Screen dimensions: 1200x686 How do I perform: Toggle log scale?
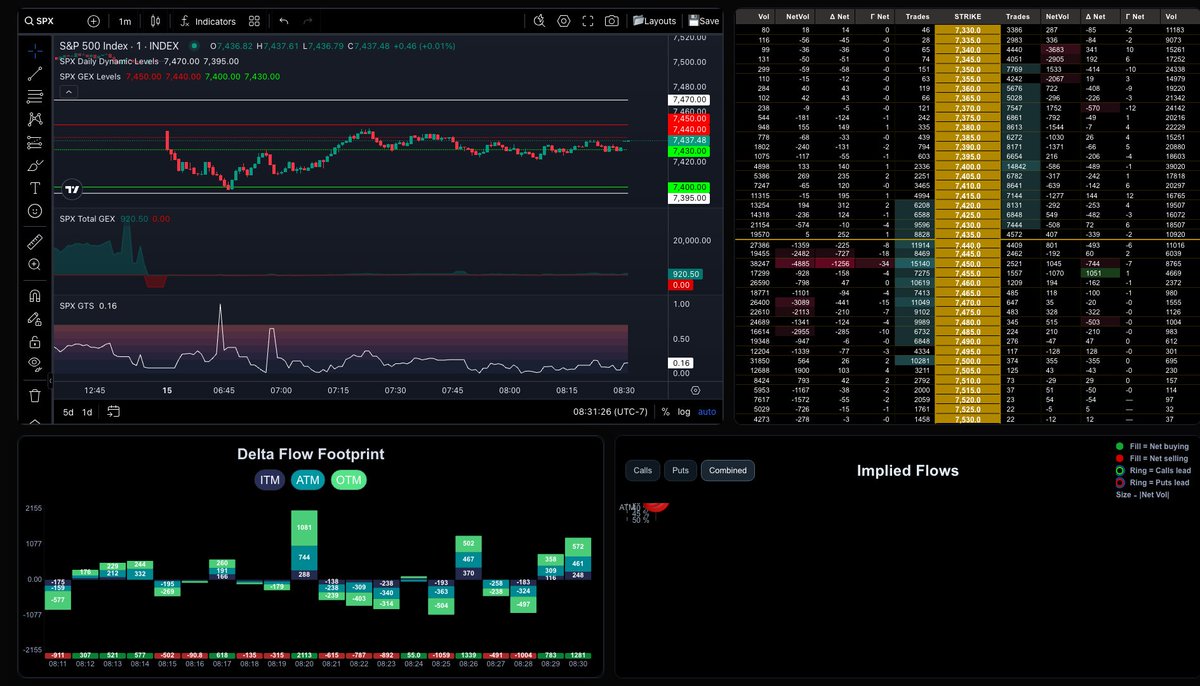click(684, 411)
